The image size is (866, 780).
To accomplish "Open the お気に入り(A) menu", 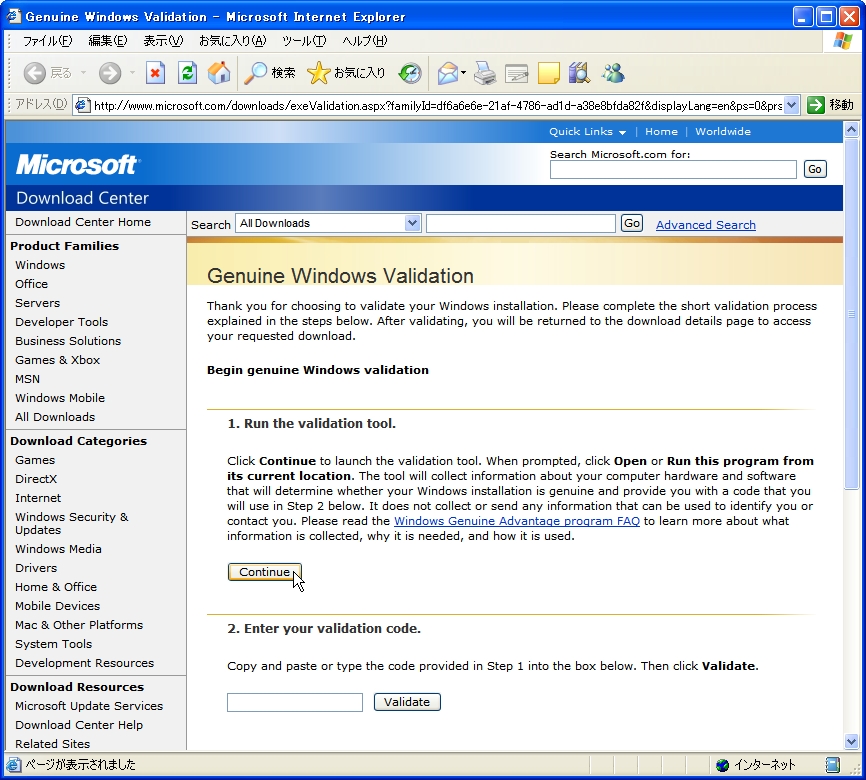I will point(233,41).
